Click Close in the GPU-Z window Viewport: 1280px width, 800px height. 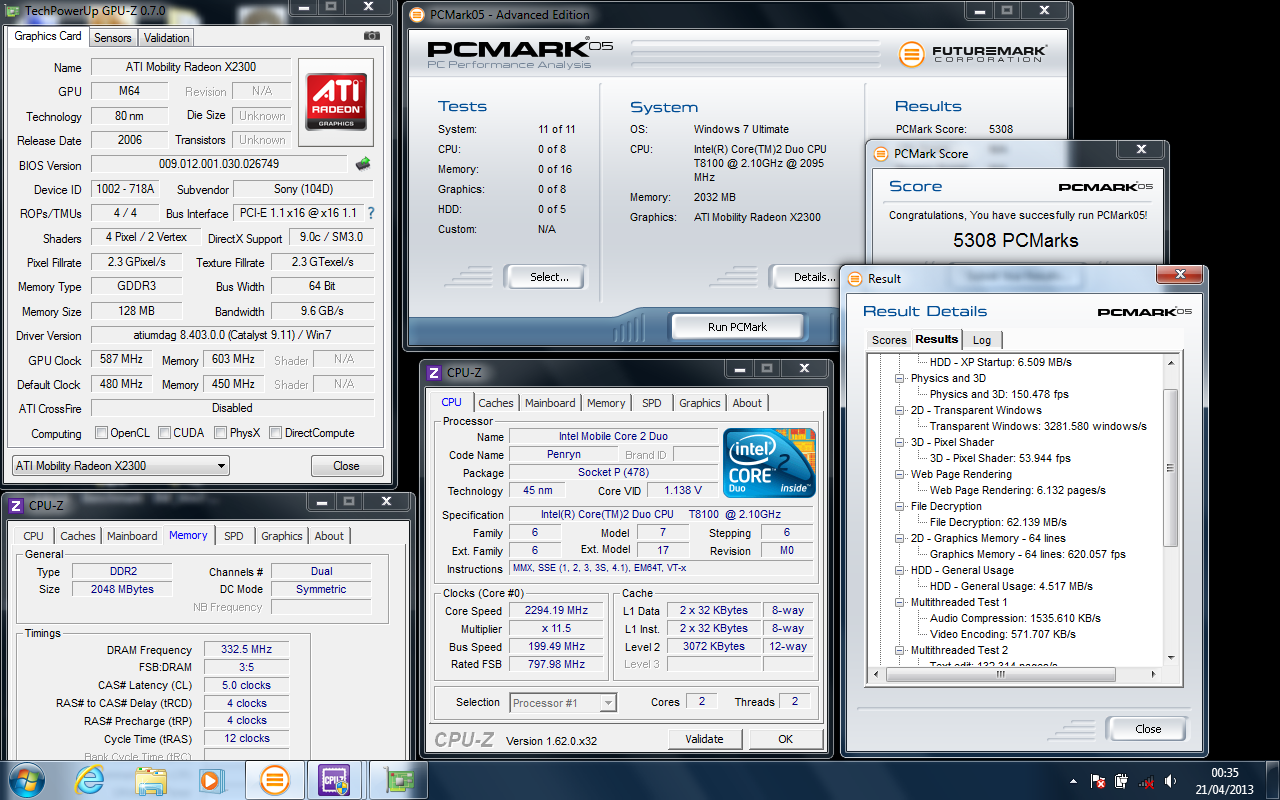point(346,466)
